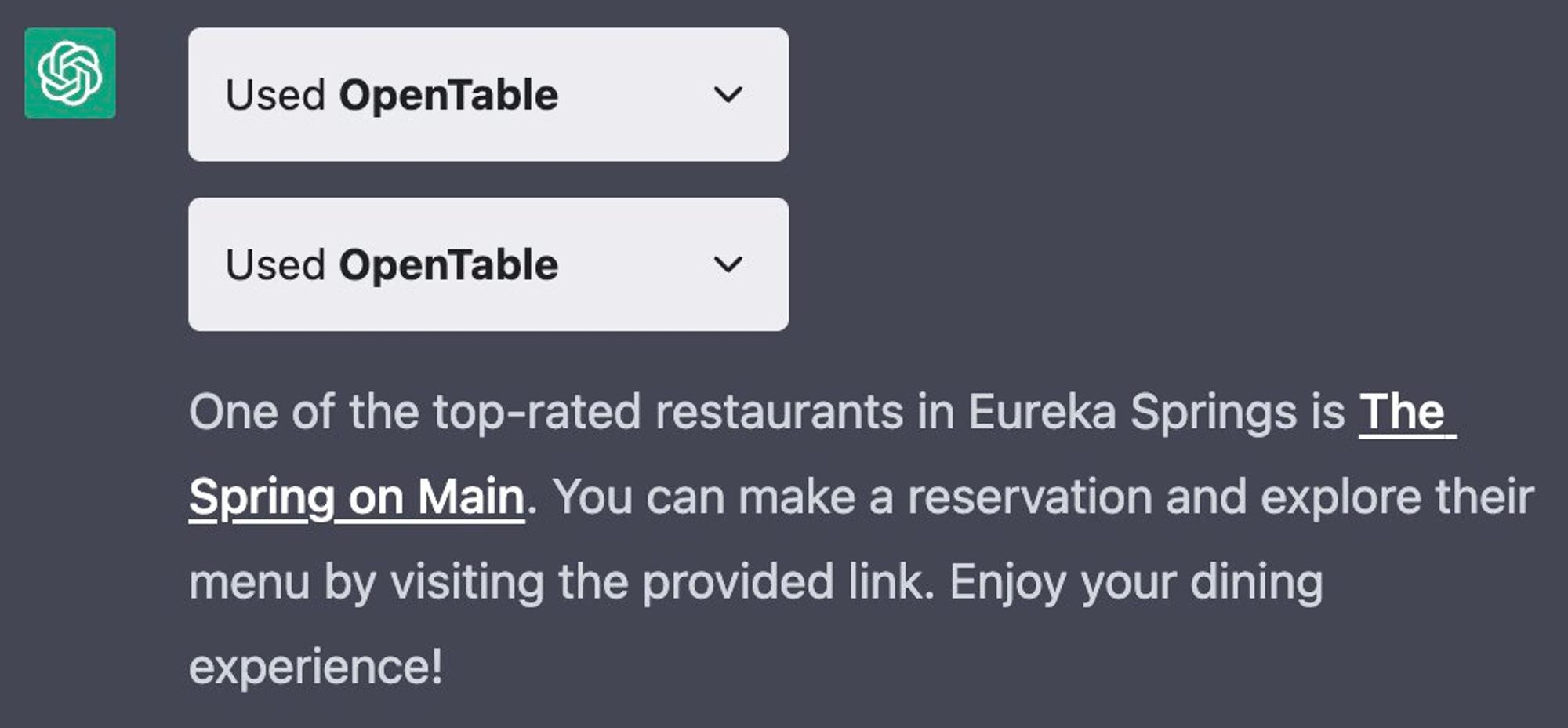The image size is (1568, 728).
Task: Click the Used OpenTable label in the bottom card
Action: coord(392,264)
